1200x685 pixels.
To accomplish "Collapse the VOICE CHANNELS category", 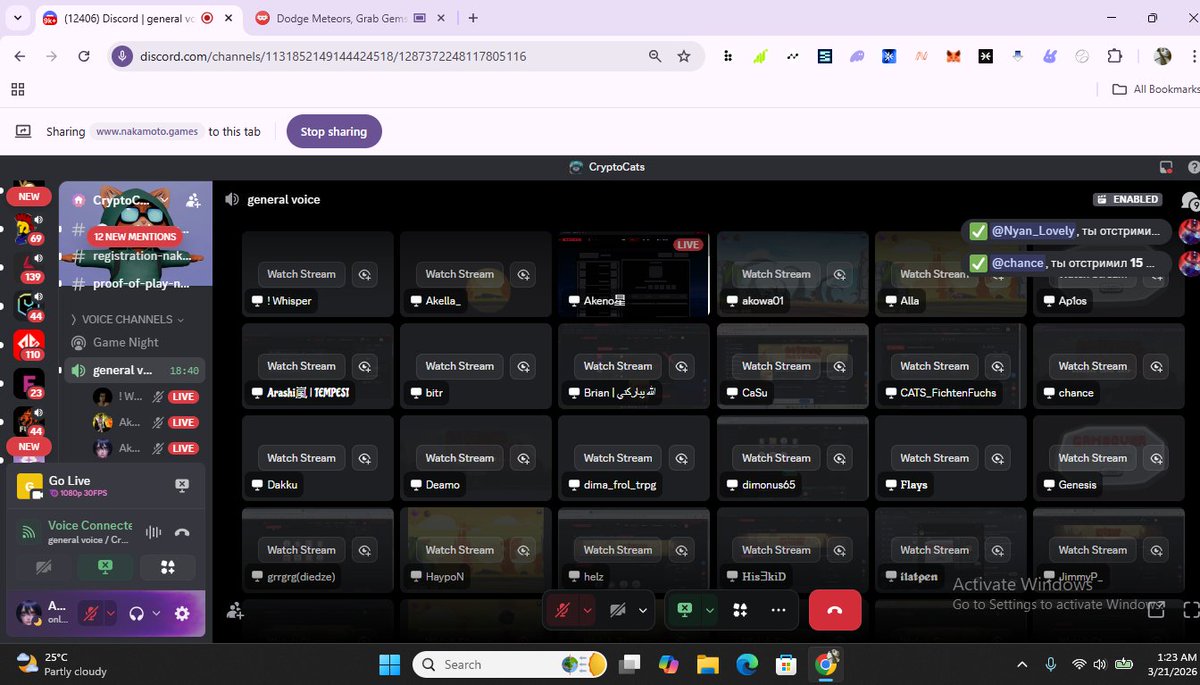I will pyautogui.click(x=127, y=319).
